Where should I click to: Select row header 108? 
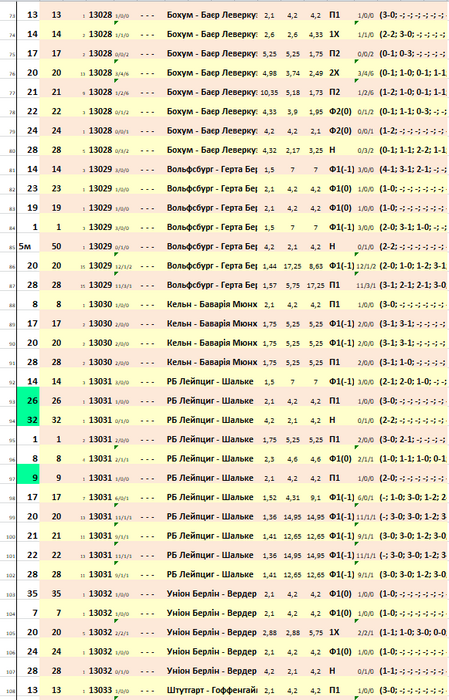(11, 691)
